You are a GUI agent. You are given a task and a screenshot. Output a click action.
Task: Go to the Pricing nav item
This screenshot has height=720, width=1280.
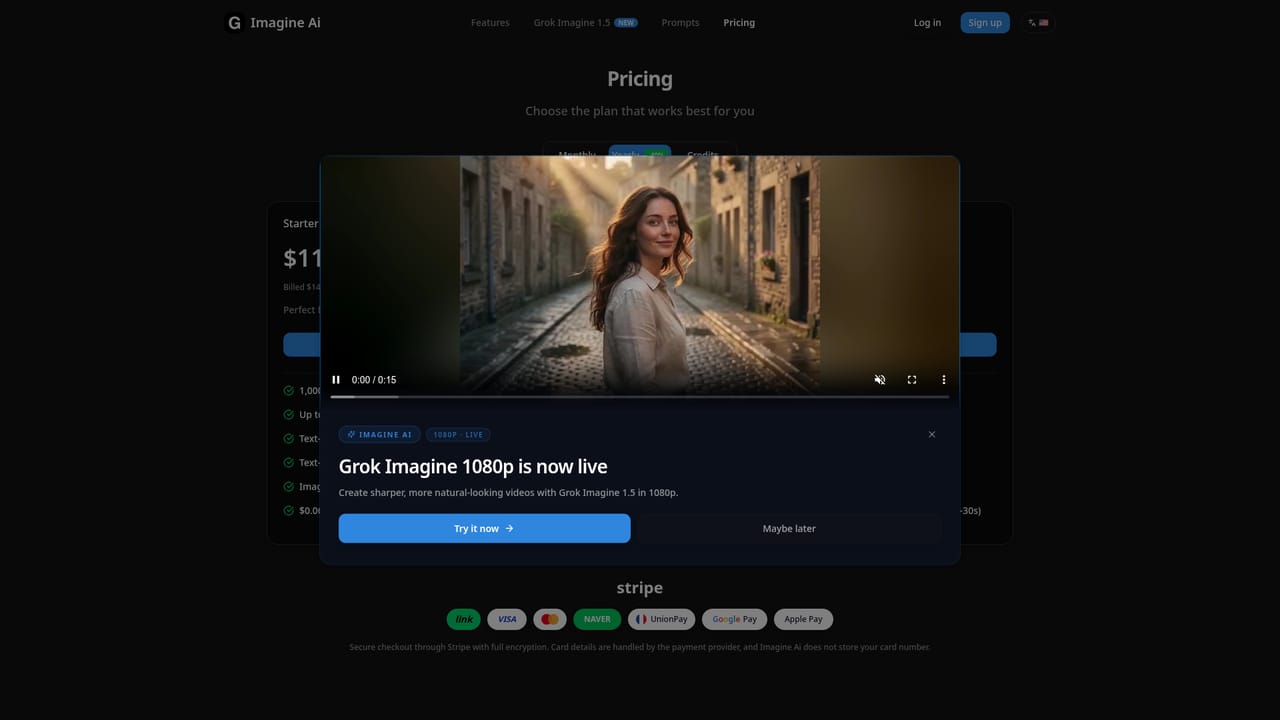739,22
